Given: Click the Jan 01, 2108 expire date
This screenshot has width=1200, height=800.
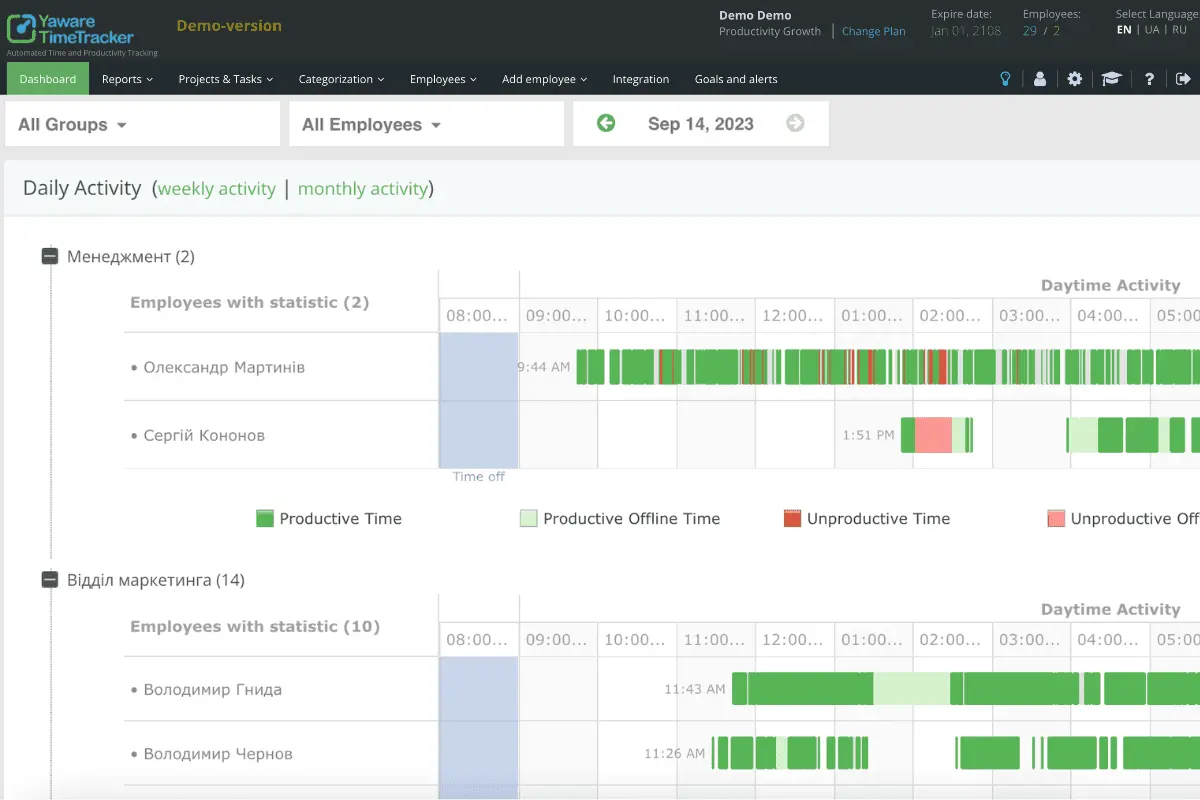Looking at the screenshot, I should [967, 31].
